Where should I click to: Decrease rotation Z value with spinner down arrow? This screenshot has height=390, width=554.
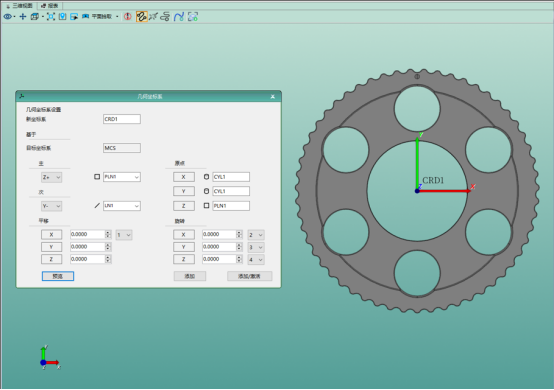(239, 261)
